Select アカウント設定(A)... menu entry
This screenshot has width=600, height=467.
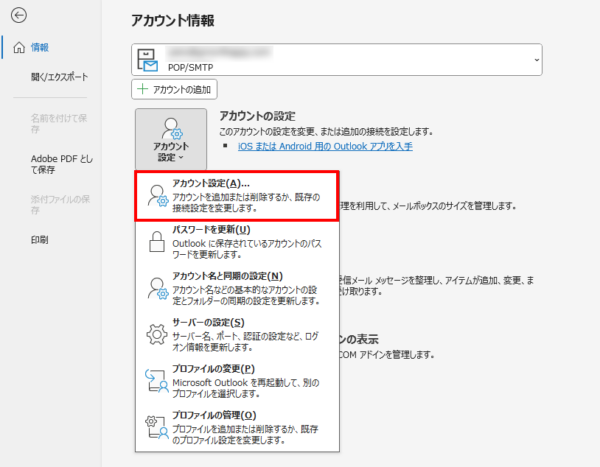coord(238,195)
